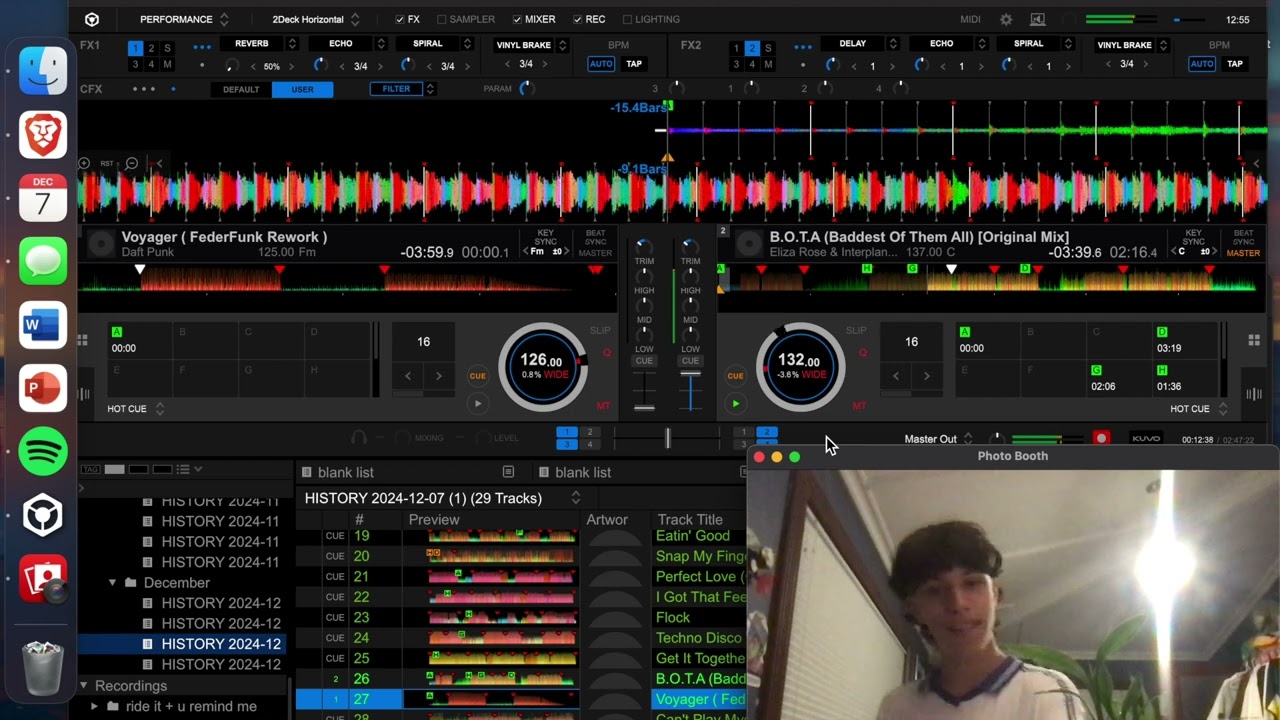
Task: Click the RST waveform zoom reset
Action: pos(107,163)
